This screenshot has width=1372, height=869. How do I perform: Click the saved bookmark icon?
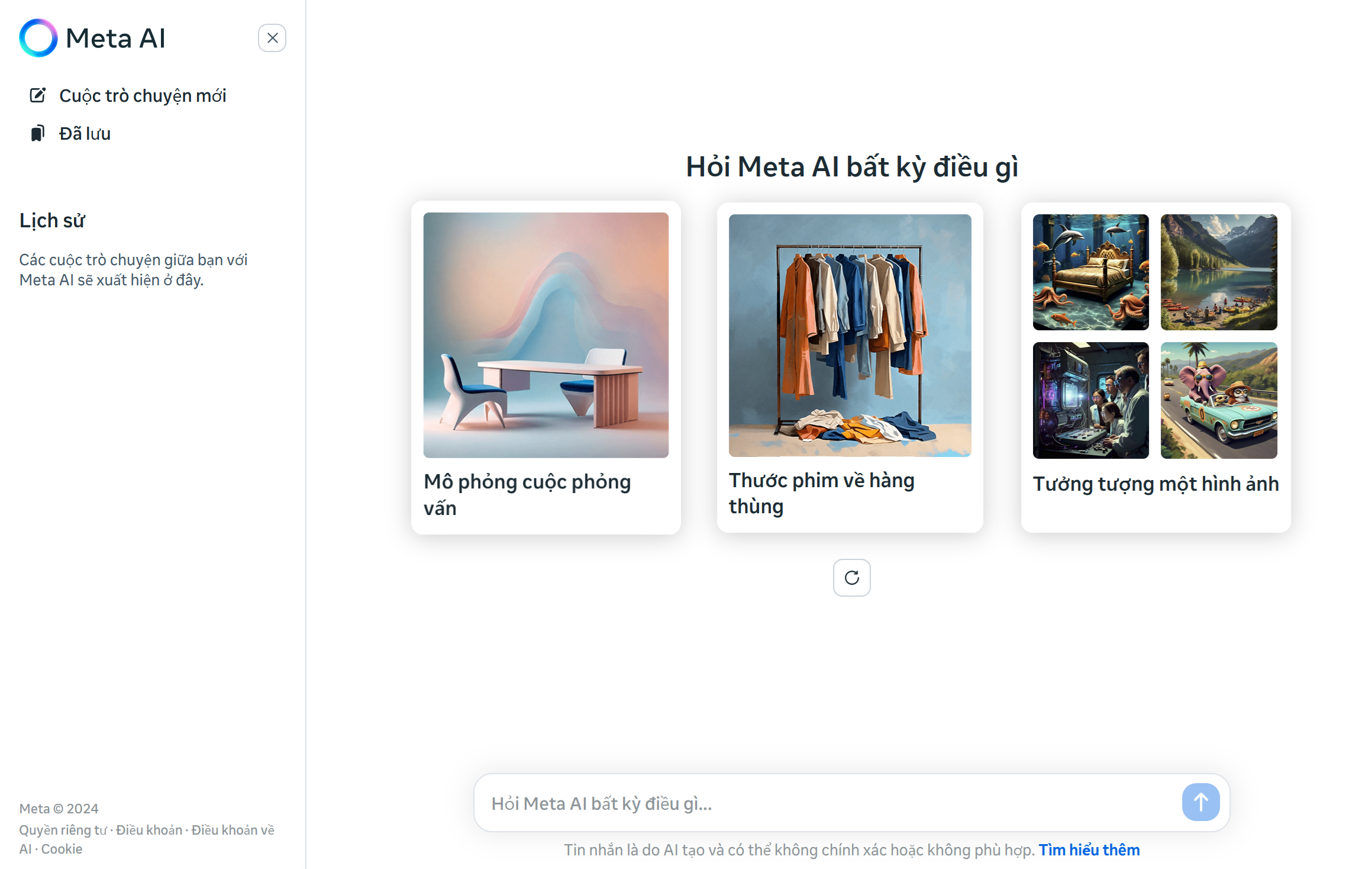click(x=38, y=133)
